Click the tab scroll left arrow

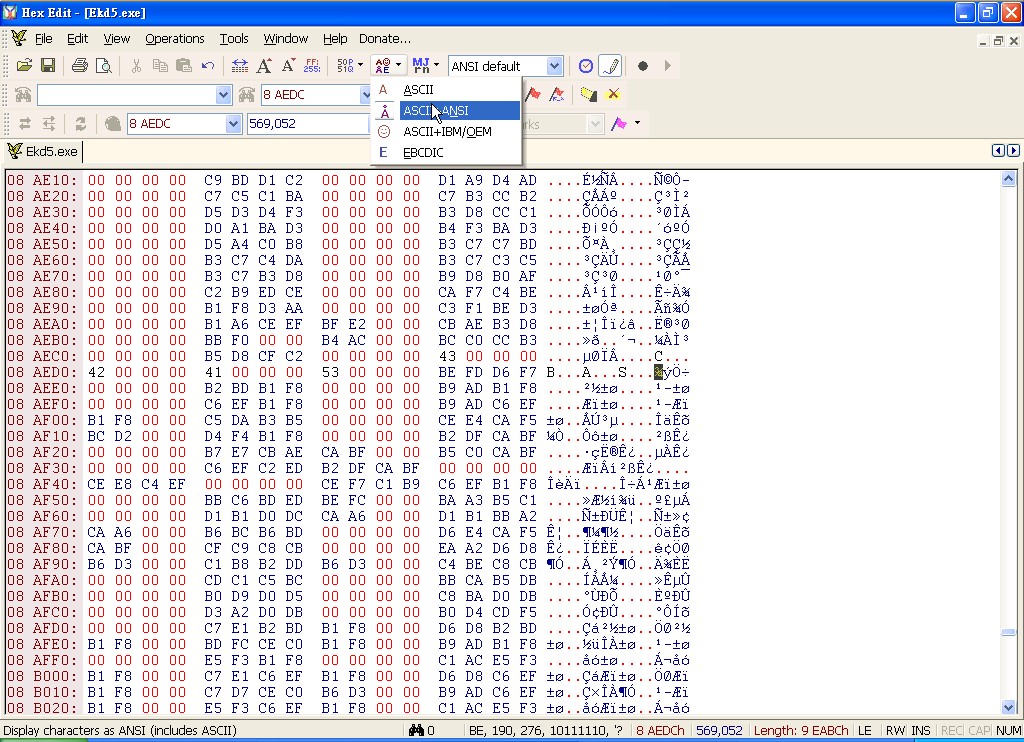[x=998, y=151]
